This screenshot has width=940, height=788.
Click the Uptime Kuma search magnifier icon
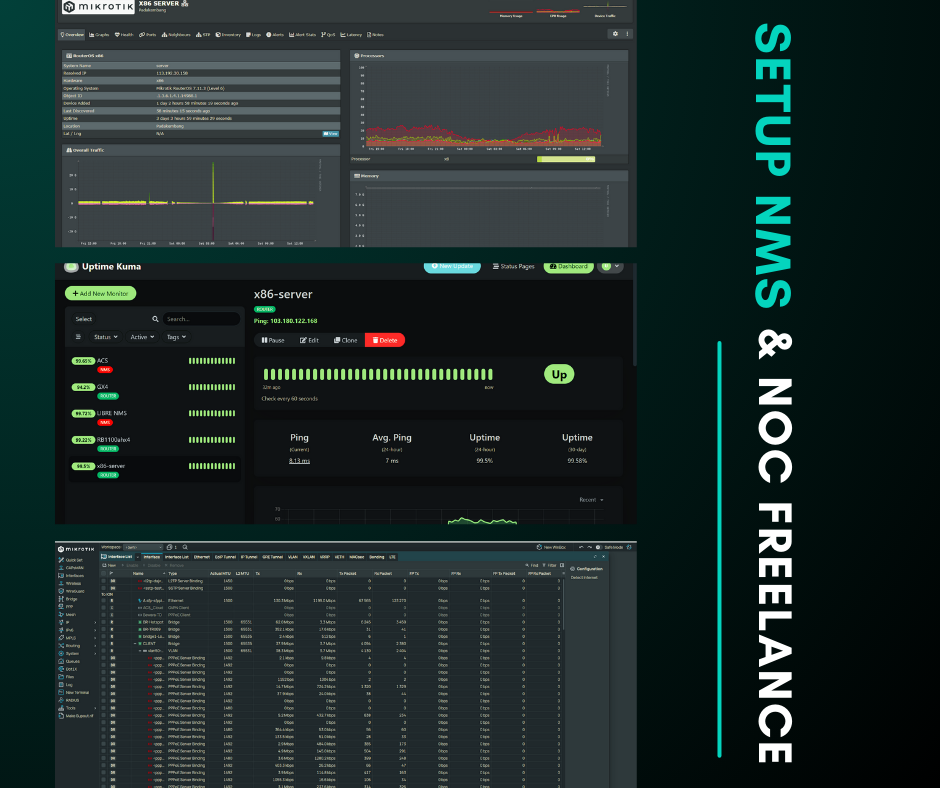(155, 319)
